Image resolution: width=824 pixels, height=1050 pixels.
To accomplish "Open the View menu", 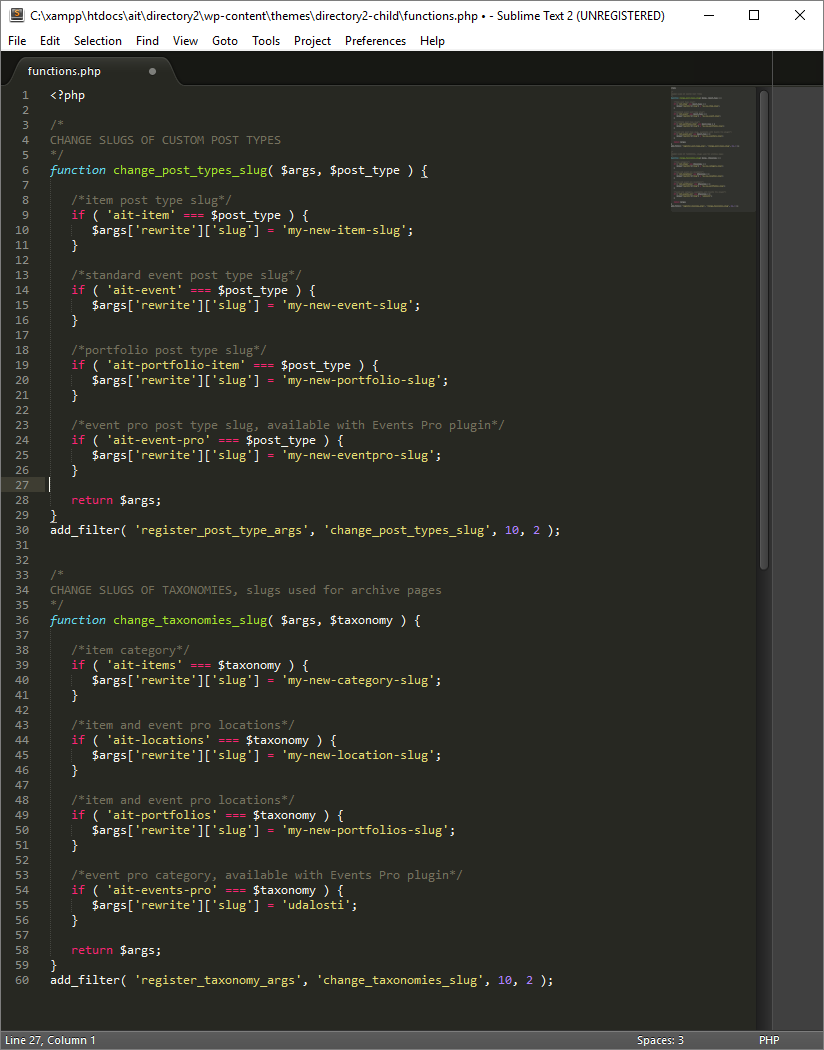I will point(185,41).
